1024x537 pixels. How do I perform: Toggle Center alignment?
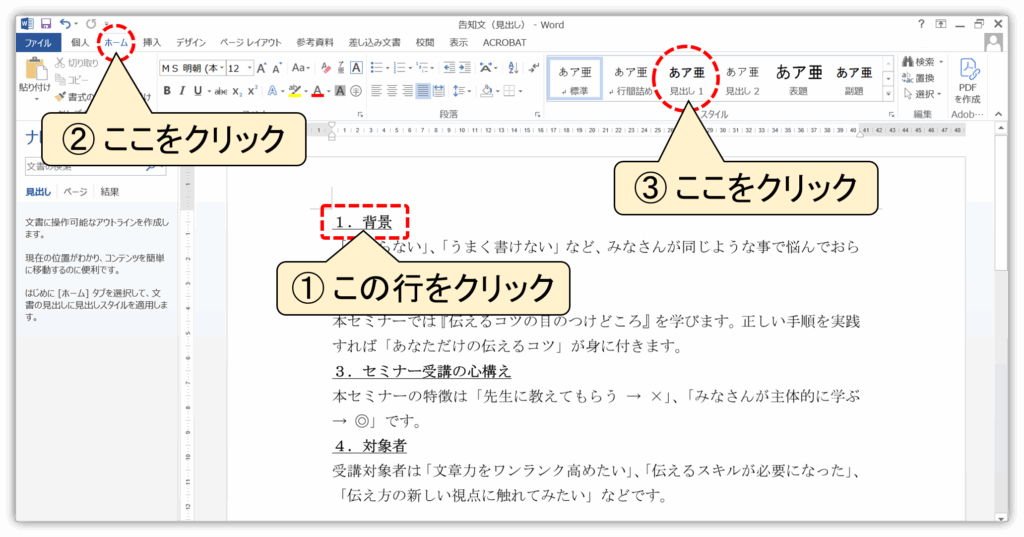(392, 91)
